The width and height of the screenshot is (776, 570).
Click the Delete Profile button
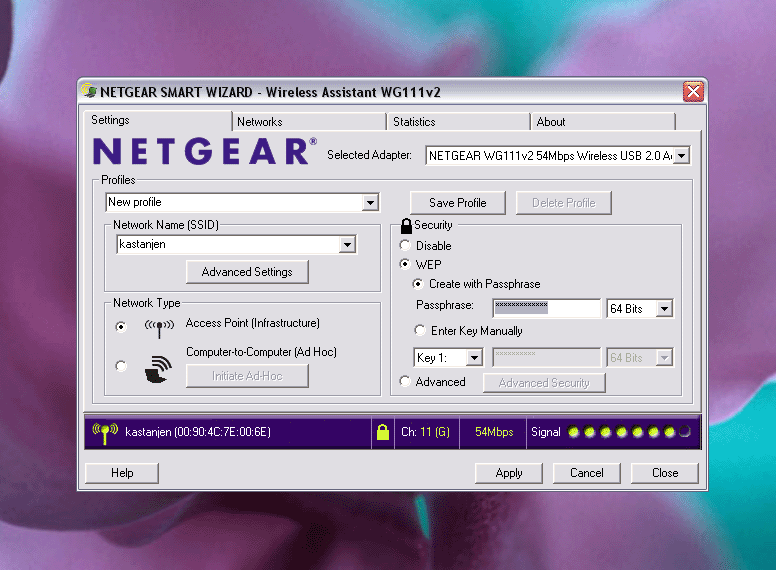pyautogui.click(x=564, y=203)
